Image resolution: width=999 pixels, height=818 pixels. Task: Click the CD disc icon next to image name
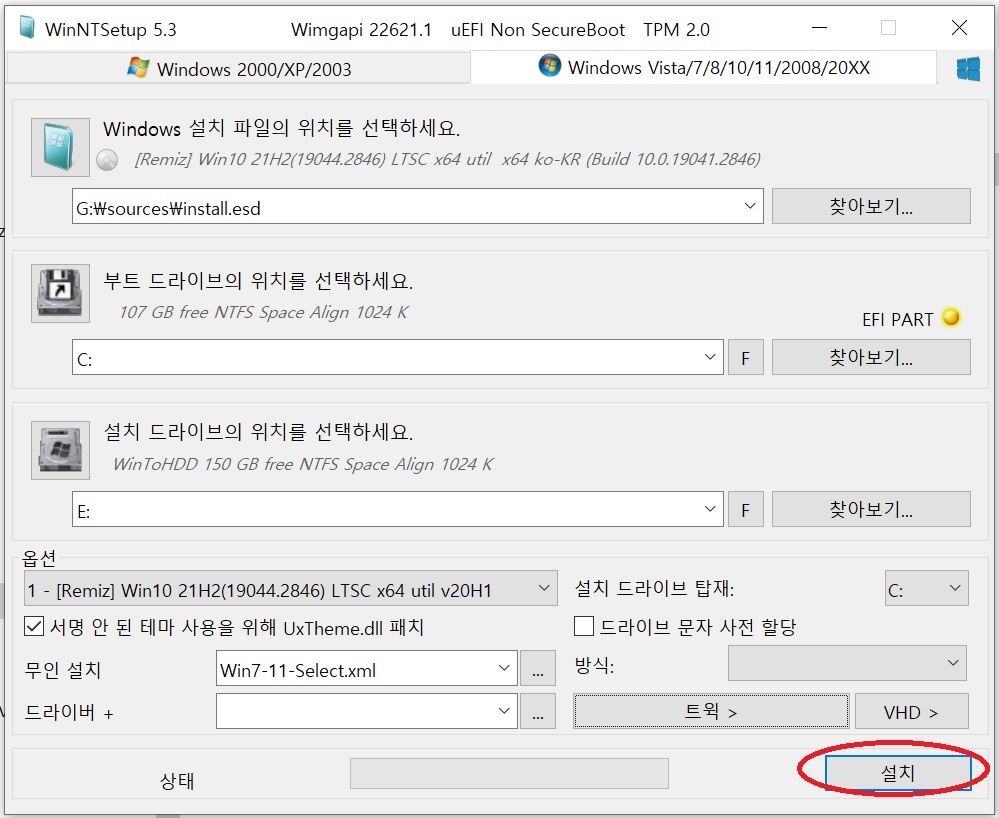107,160
